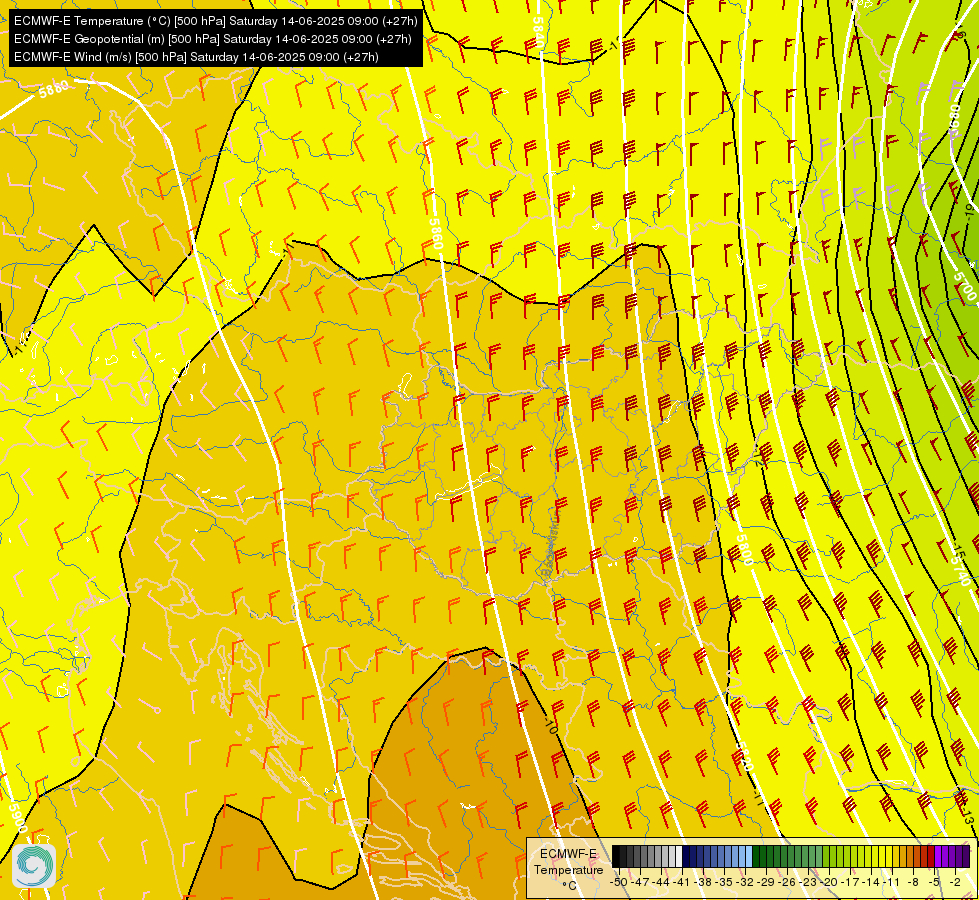Image resolution: width=979 pixels, height=900 pixels.
Task: Click the -38 value on the legend
Action: (x=703, y=882)
